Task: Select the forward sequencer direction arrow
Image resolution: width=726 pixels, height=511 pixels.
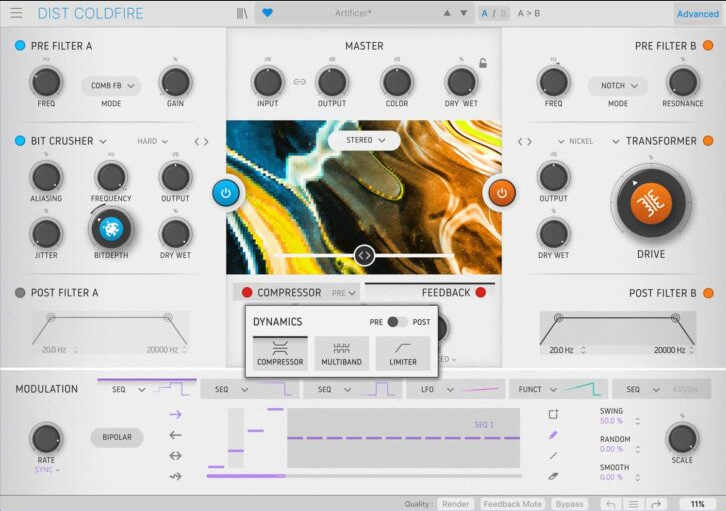Action: coord(175,414)
